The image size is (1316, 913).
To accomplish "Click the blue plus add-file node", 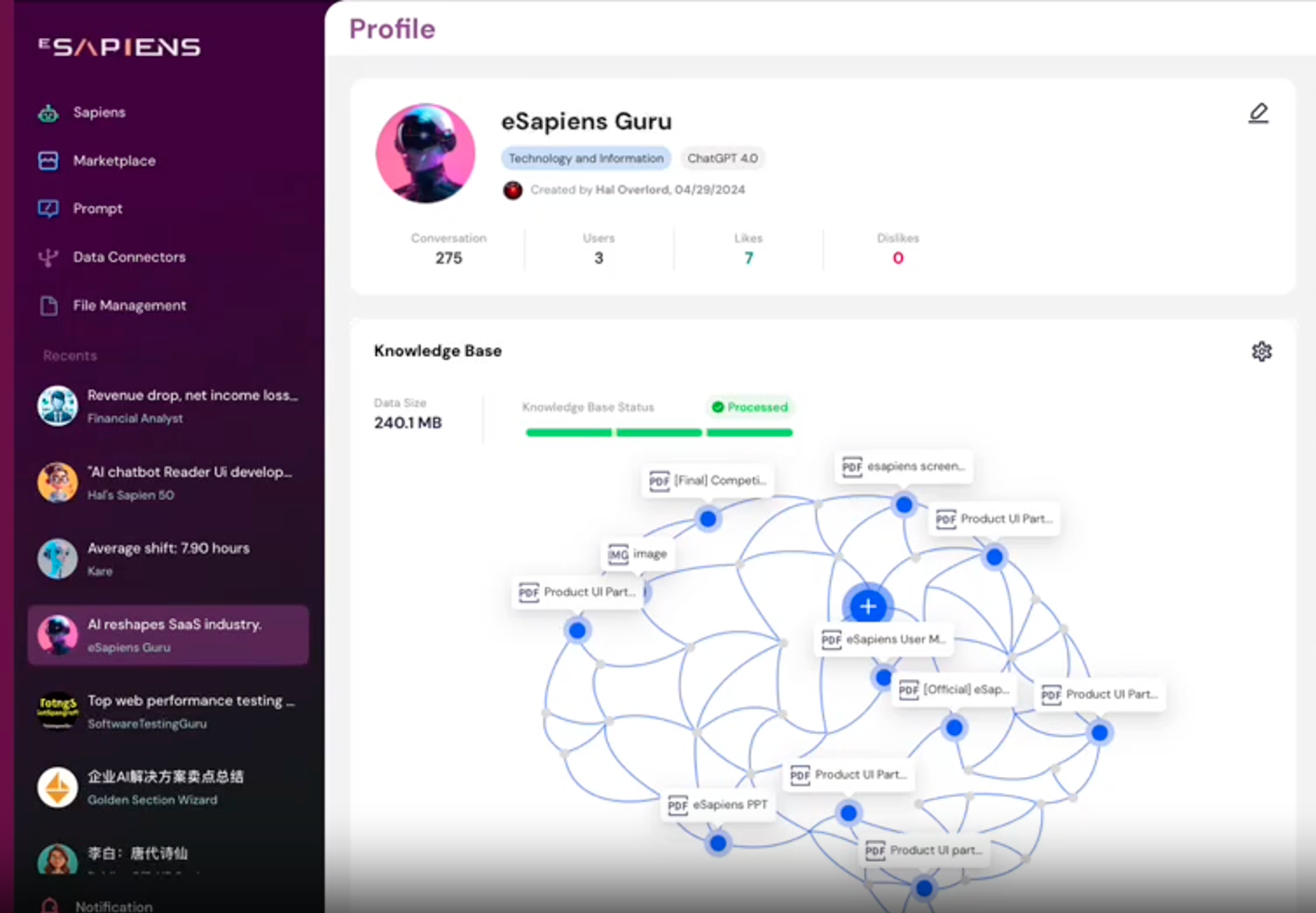I will 868,606.
